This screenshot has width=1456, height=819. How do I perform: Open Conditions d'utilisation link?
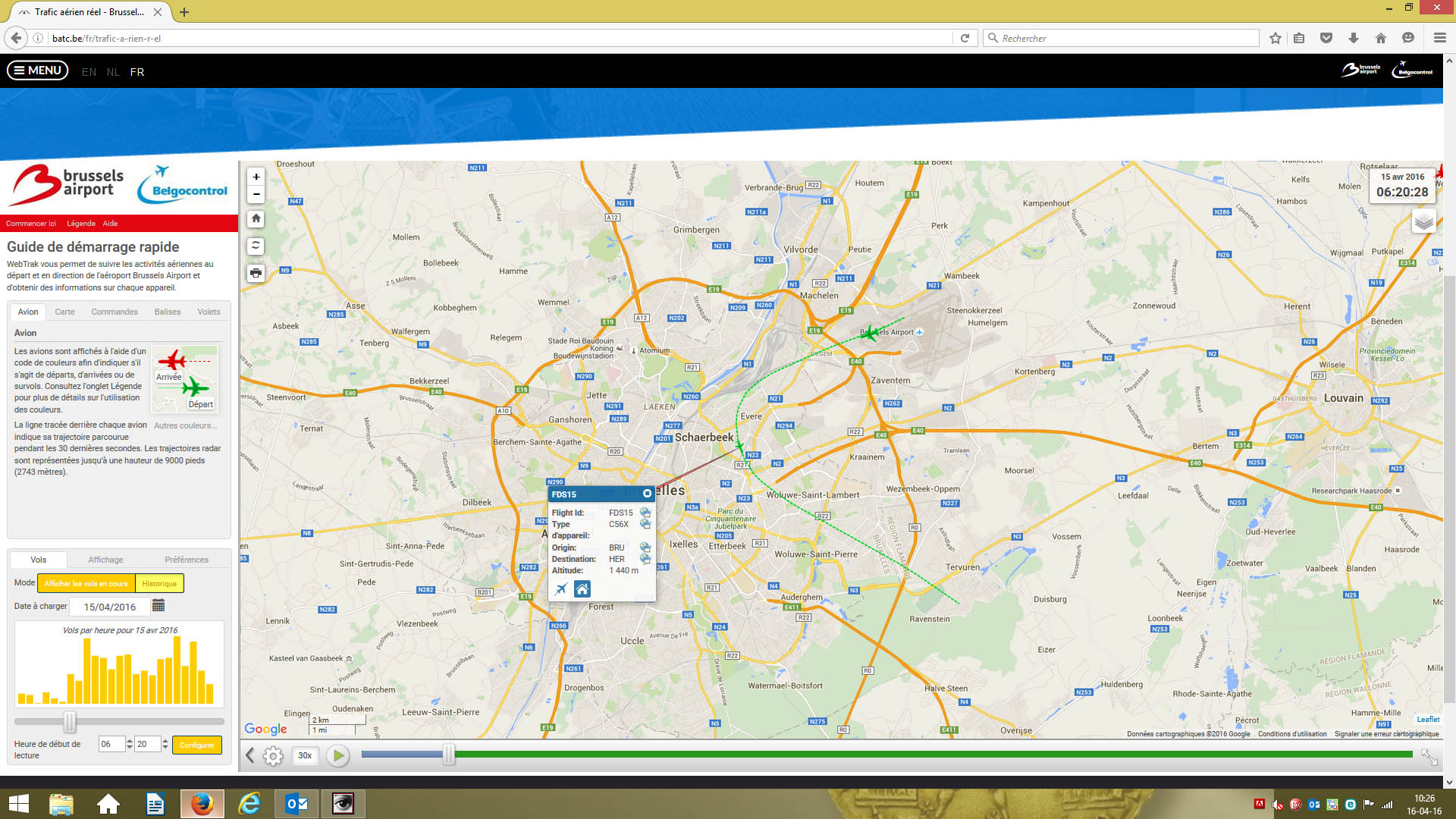pos(1292,733)
